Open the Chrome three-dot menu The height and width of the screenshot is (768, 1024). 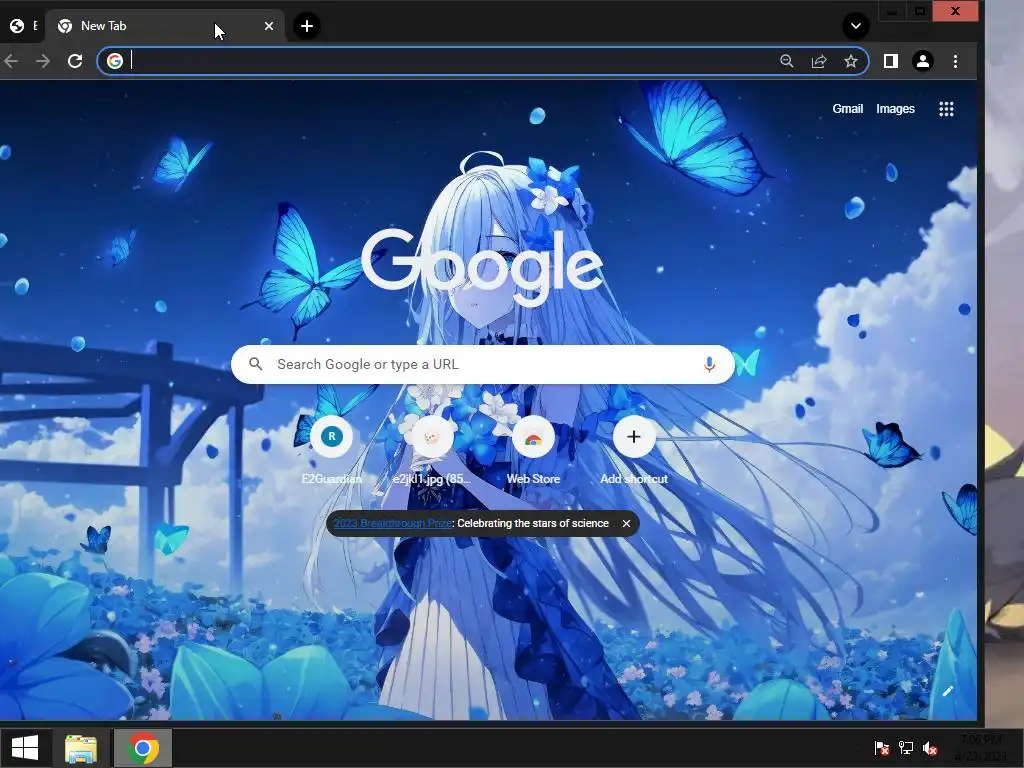(x=955, y=61)
